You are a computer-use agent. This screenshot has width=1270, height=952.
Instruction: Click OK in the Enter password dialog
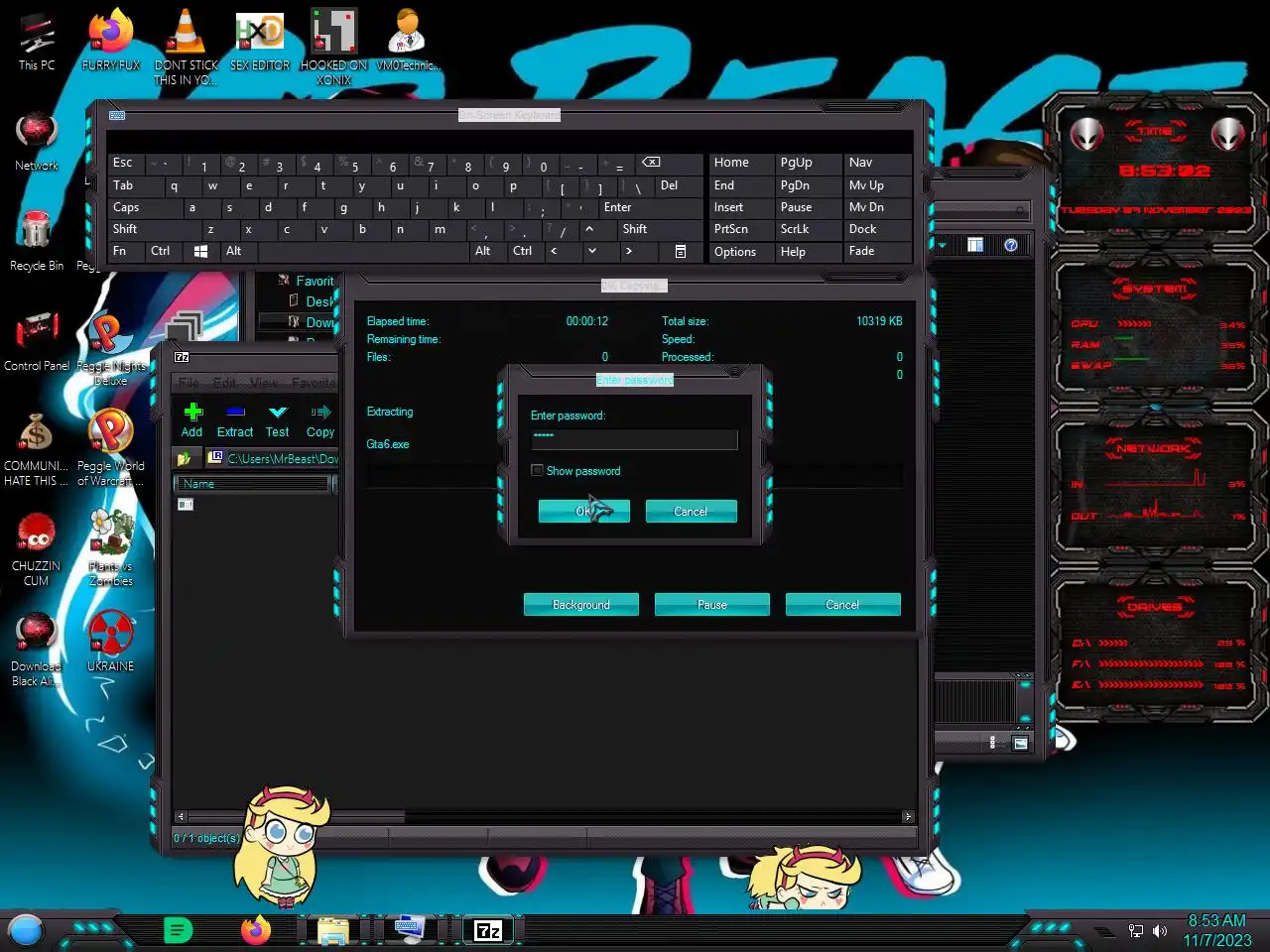pyautogui.click(x=584, y=511)
